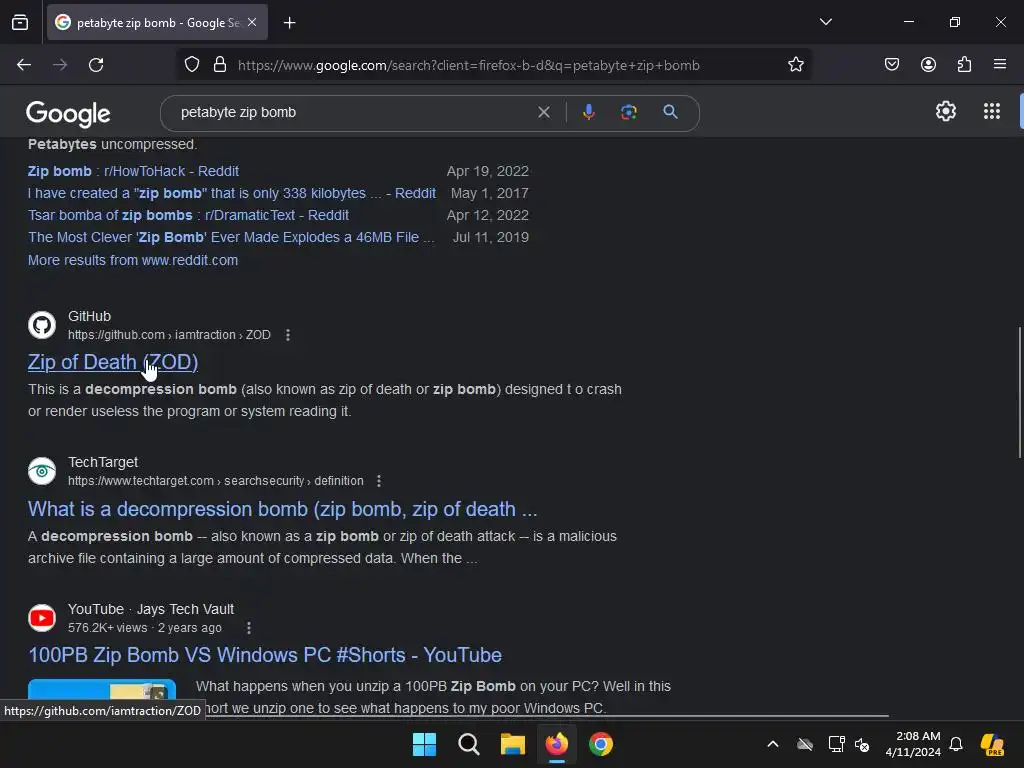Open Firefox application hamburger menu
This screenshot has width=1024, height=768.
[x=1000, y=65]
